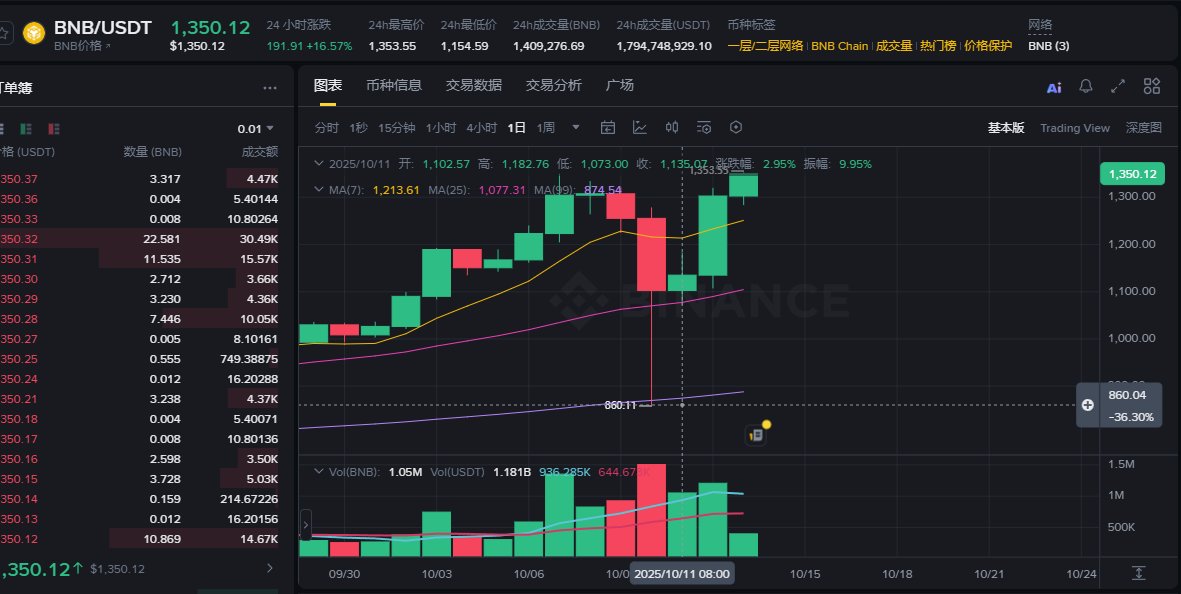The width and height of the screenshot is (1181, 594).
Task: Open chart display list settings icon
Action: point(703,127)
